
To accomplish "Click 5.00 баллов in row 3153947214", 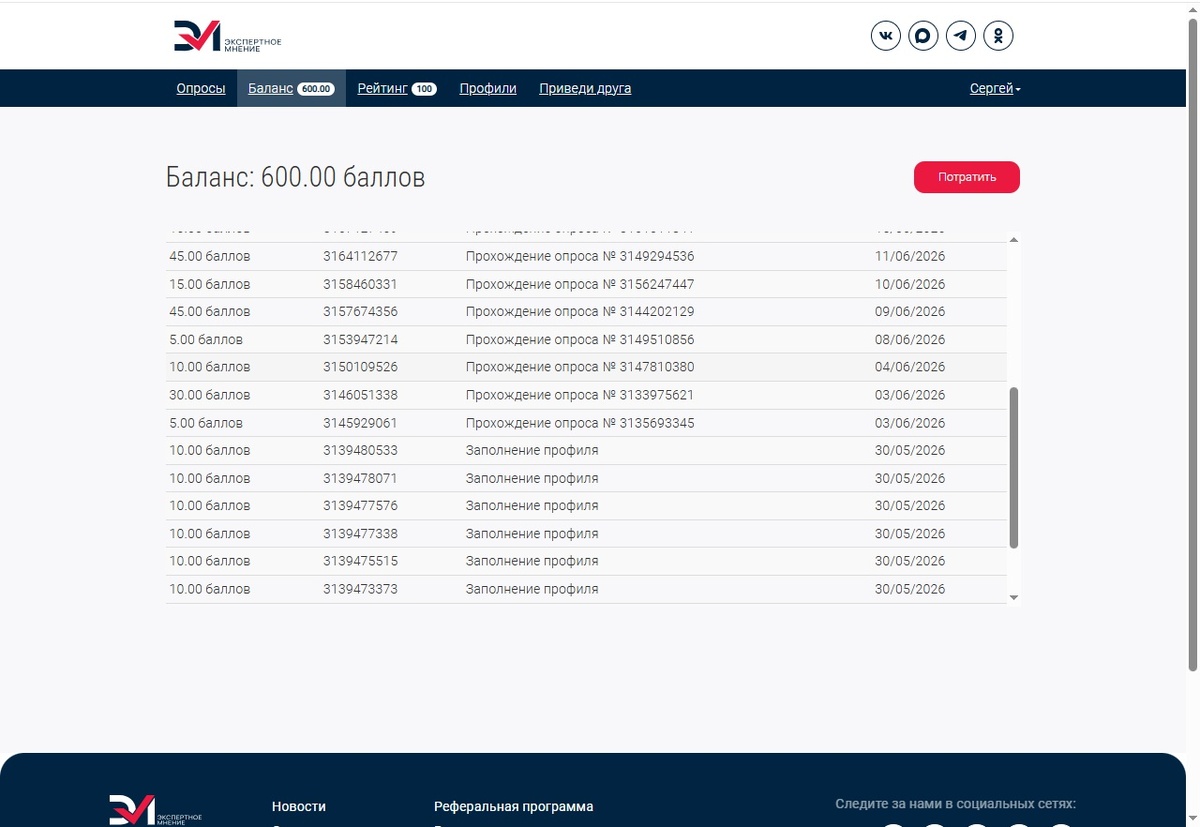I will 206,339.
